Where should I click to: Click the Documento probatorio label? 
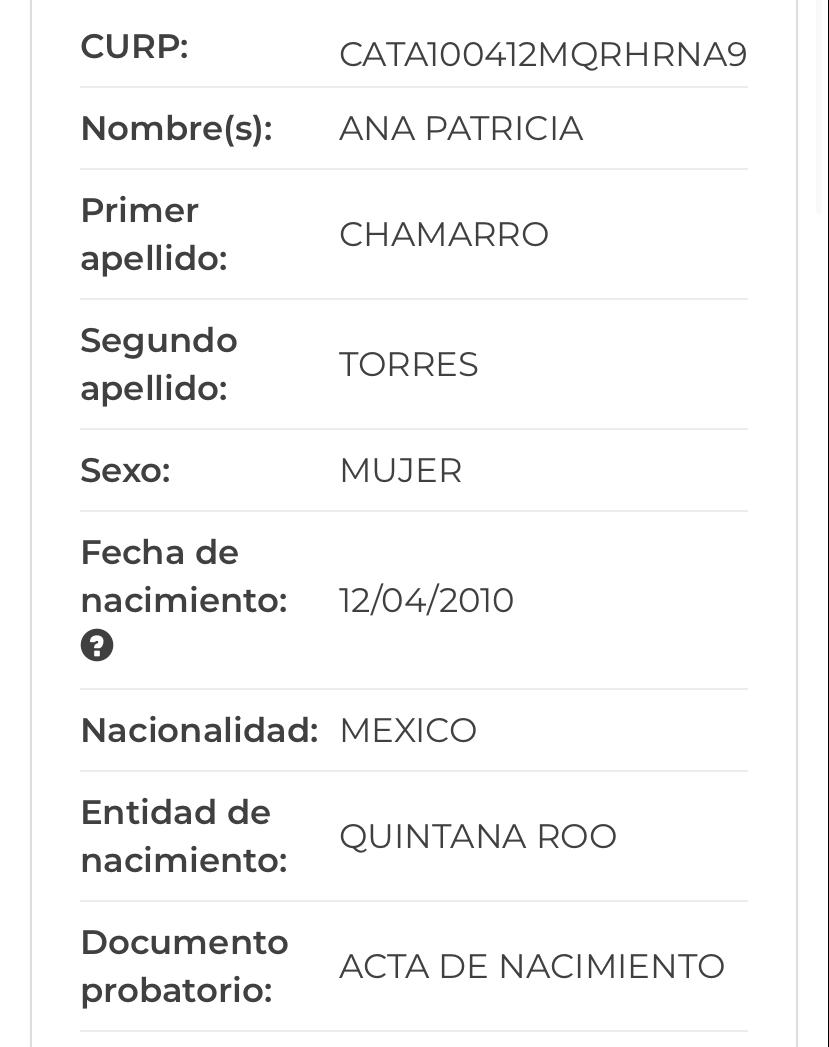coord(184,966)
